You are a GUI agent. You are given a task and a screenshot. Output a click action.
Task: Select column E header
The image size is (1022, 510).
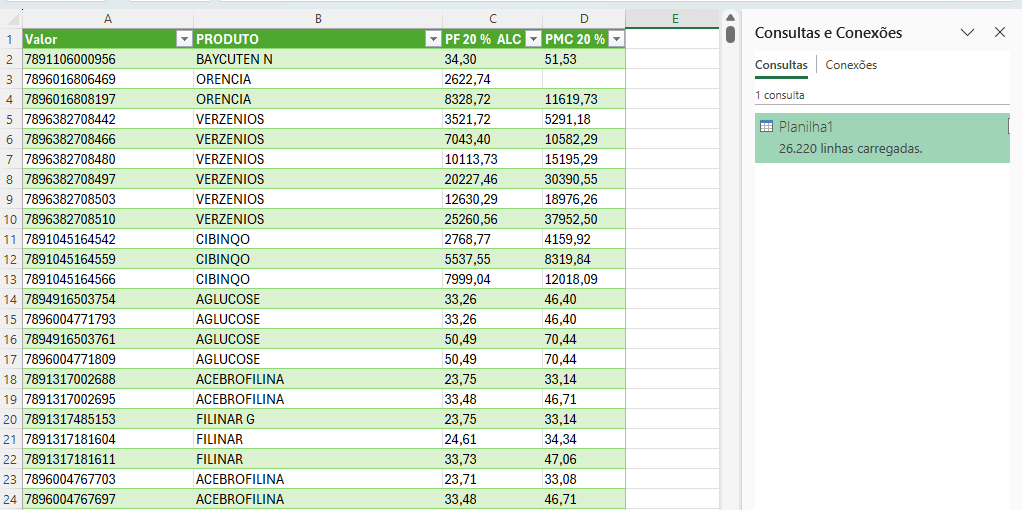(675, 19)
